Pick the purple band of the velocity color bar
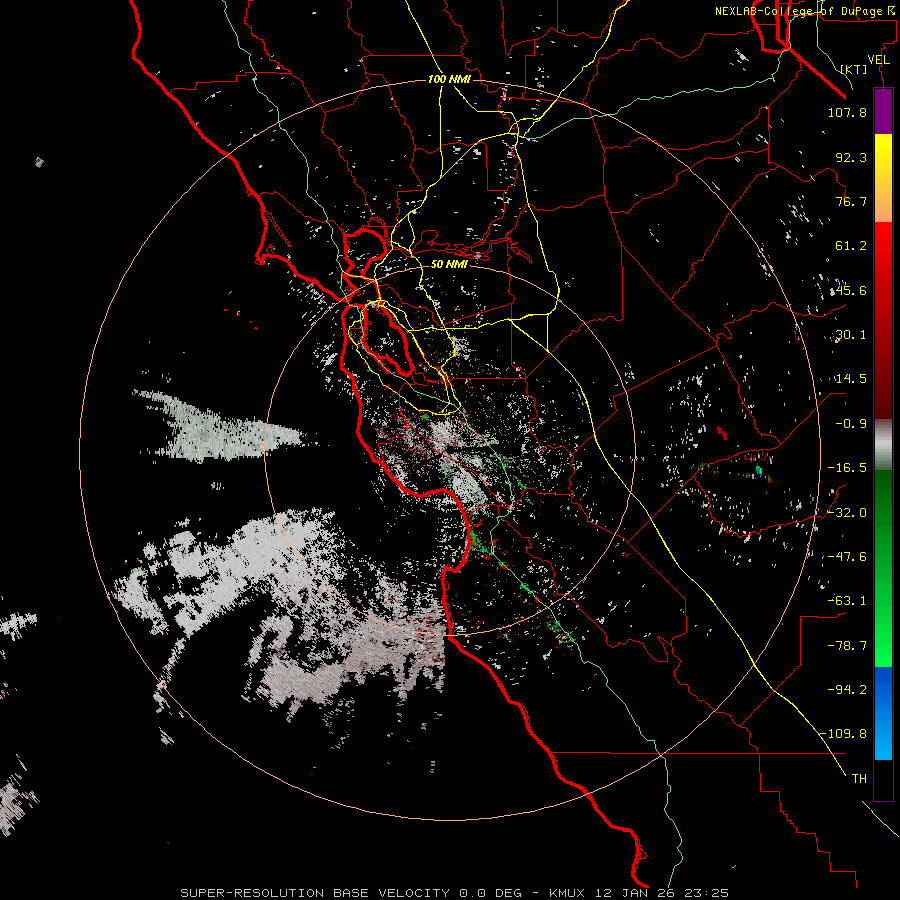The image size is (900, 900). click(883, 112)
